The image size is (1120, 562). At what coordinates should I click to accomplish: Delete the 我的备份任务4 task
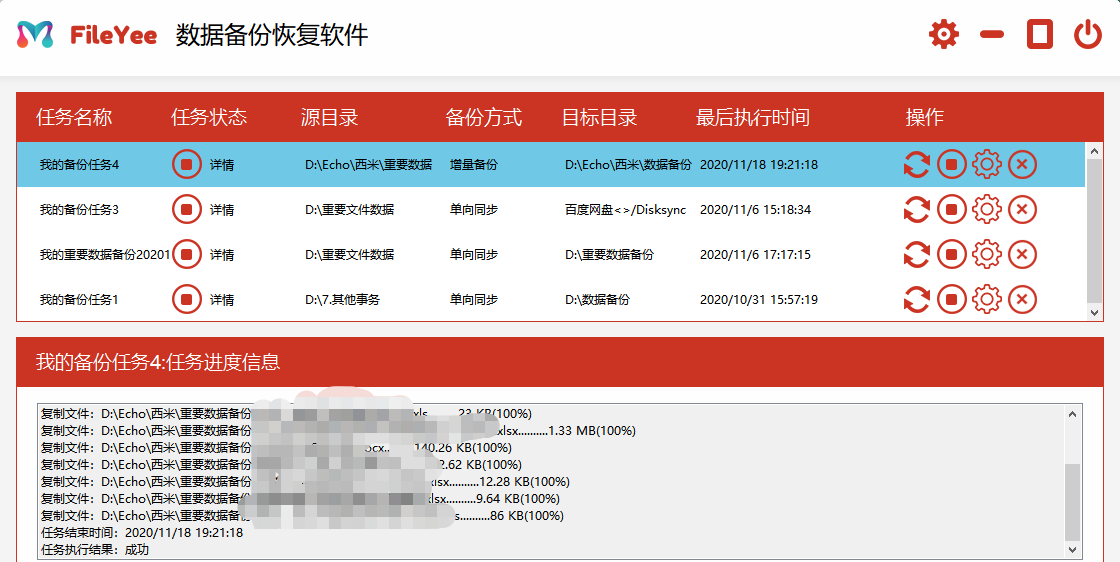point(1022,164)
